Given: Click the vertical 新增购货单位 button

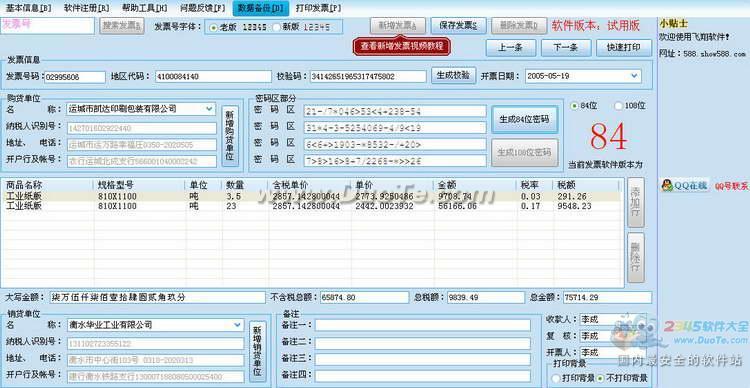Looking at the screenshot, I should point(230,136).
